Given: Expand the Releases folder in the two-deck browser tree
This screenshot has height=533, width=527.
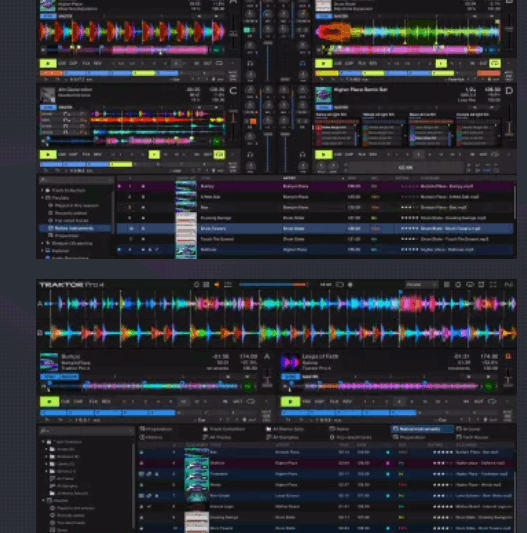Looking at the screenshot, I should pyautogui.click(x=47, y=457).
